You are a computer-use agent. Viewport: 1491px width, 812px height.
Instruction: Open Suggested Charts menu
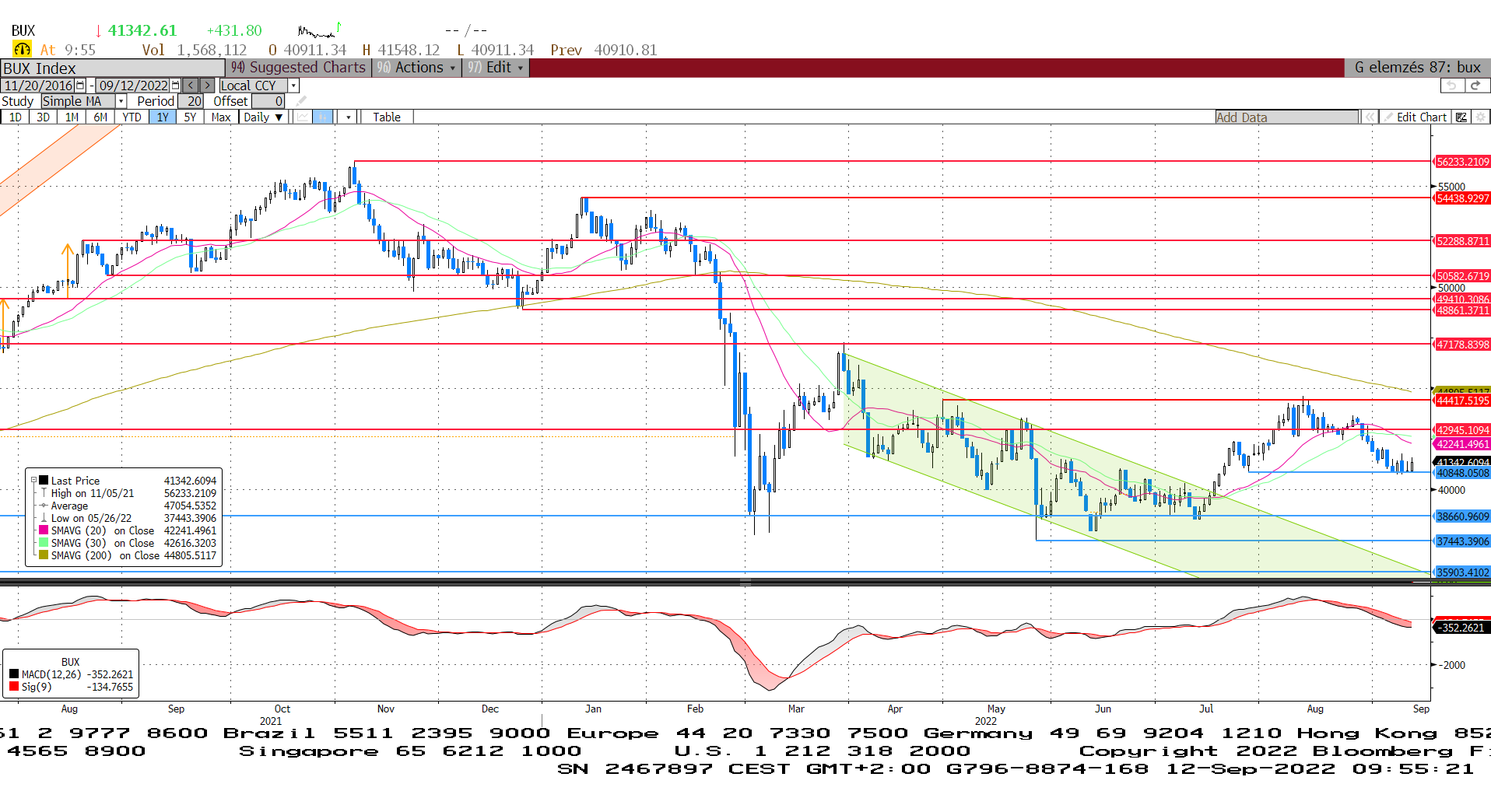pos(298,68)
